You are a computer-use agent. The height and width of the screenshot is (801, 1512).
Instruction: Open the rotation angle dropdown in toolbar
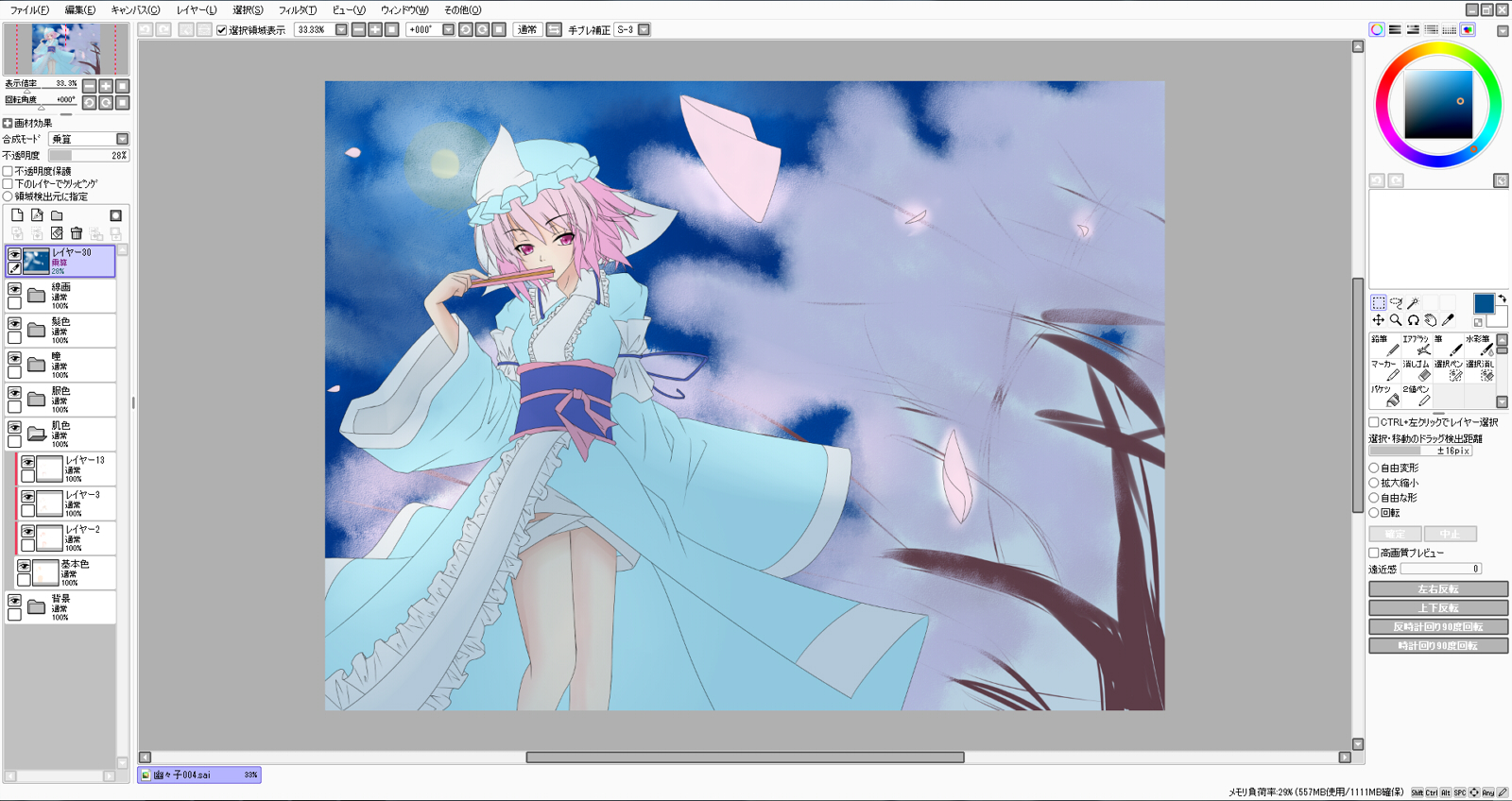click(448, 29)
